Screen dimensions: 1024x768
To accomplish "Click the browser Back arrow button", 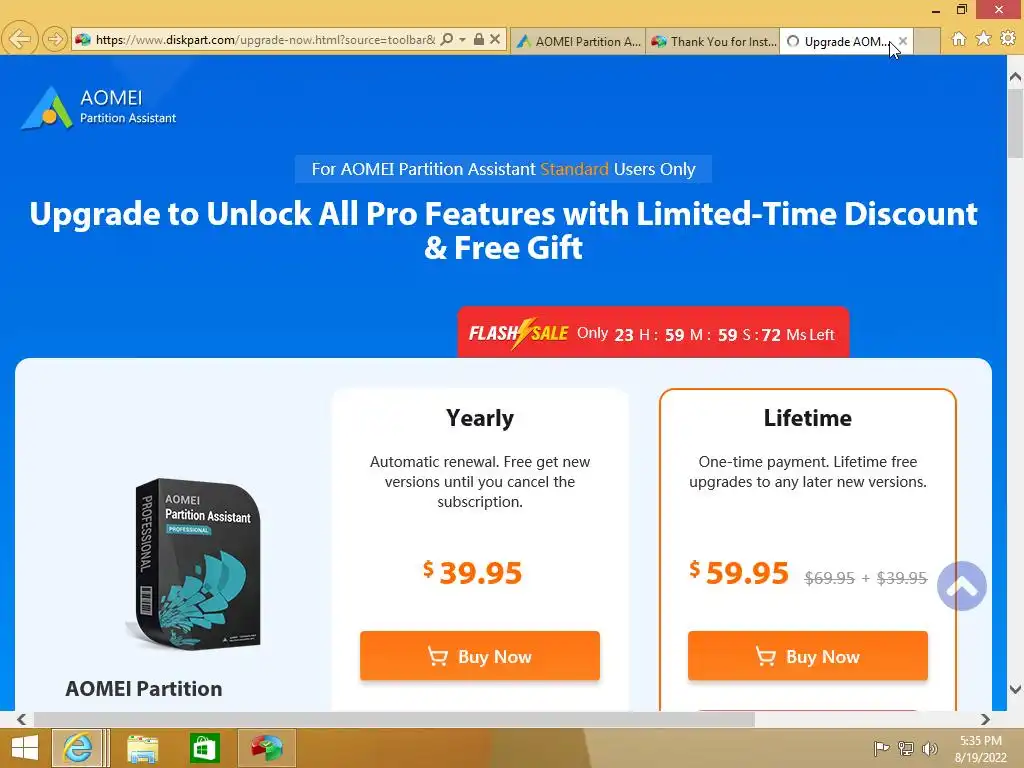I will pyautogui.click(x=20, y=39).
